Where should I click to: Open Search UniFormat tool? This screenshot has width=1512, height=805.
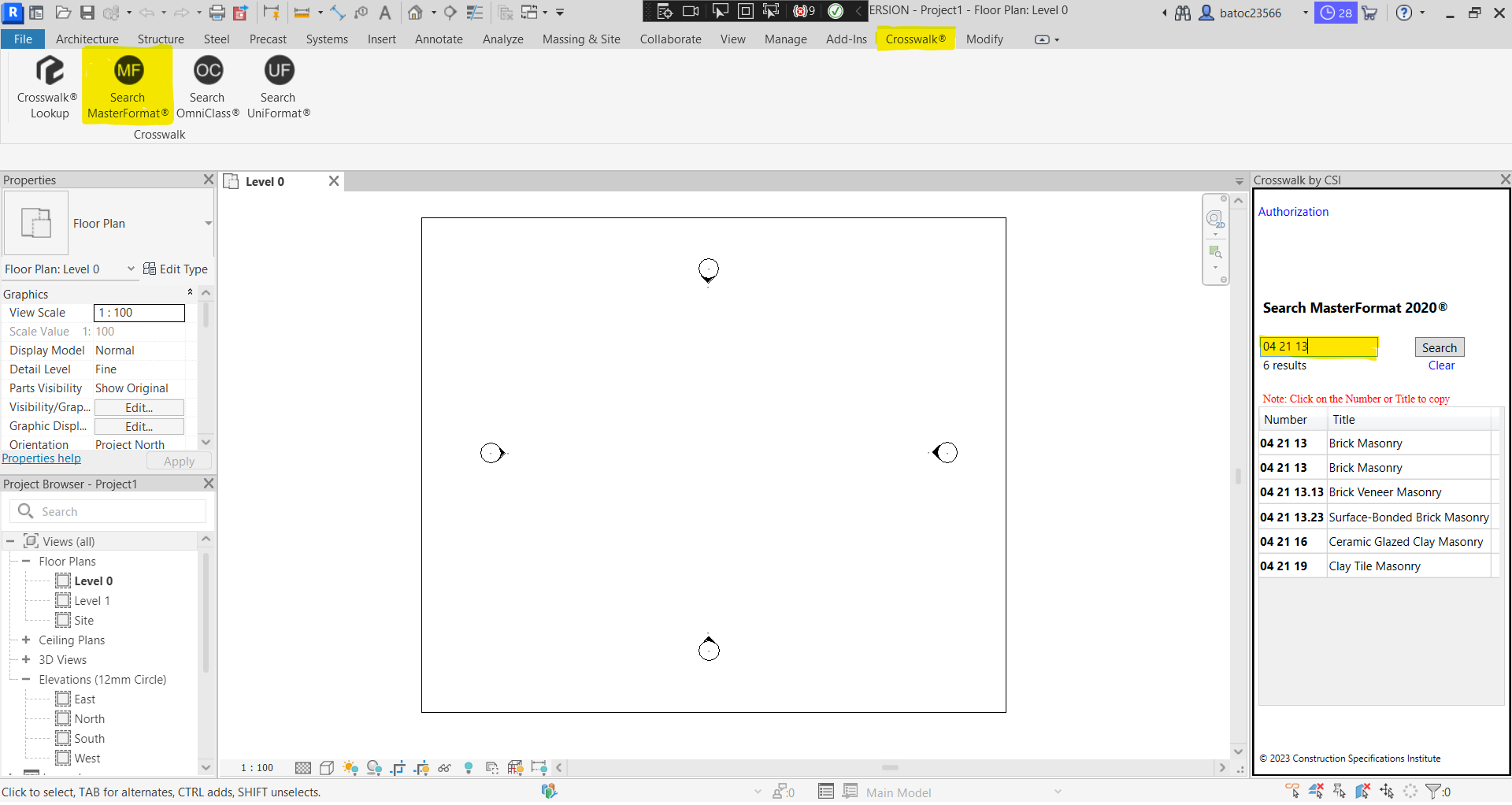(278, 87)
